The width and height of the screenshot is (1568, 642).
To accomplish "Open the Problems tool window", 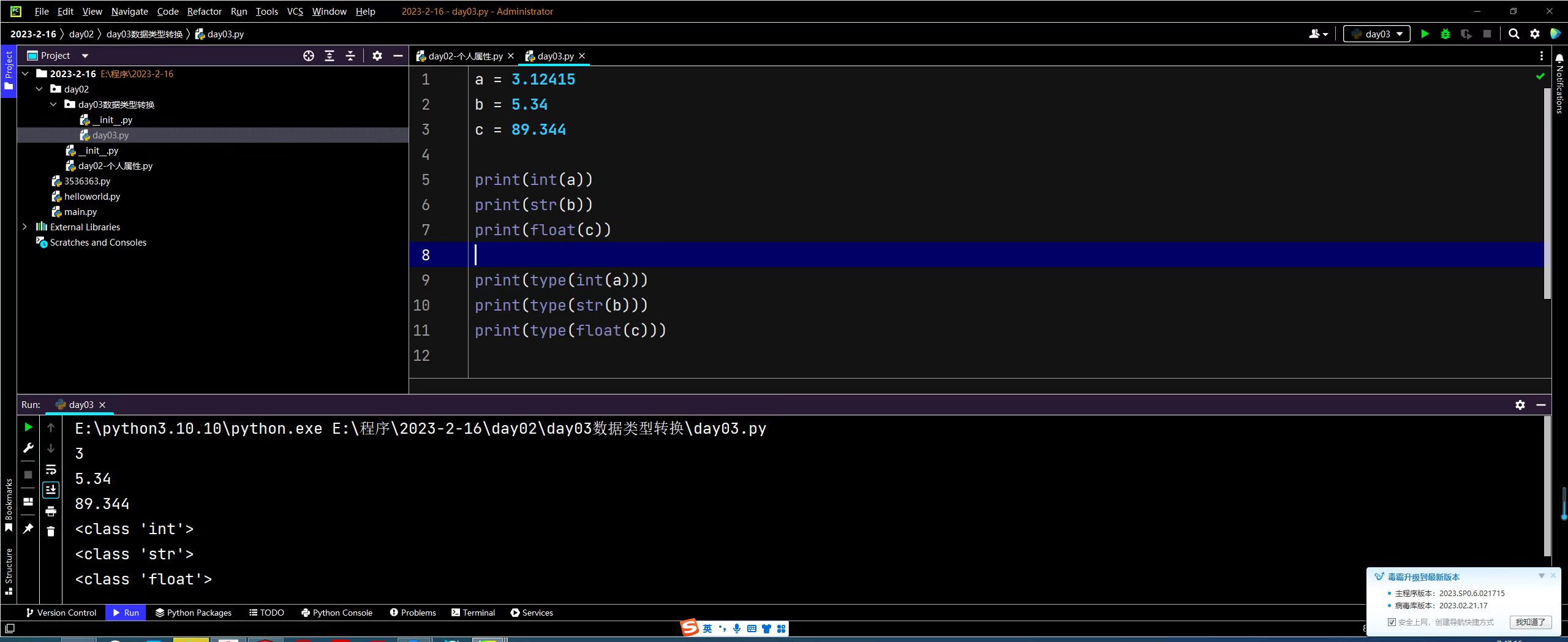I will tap(413, 613).
